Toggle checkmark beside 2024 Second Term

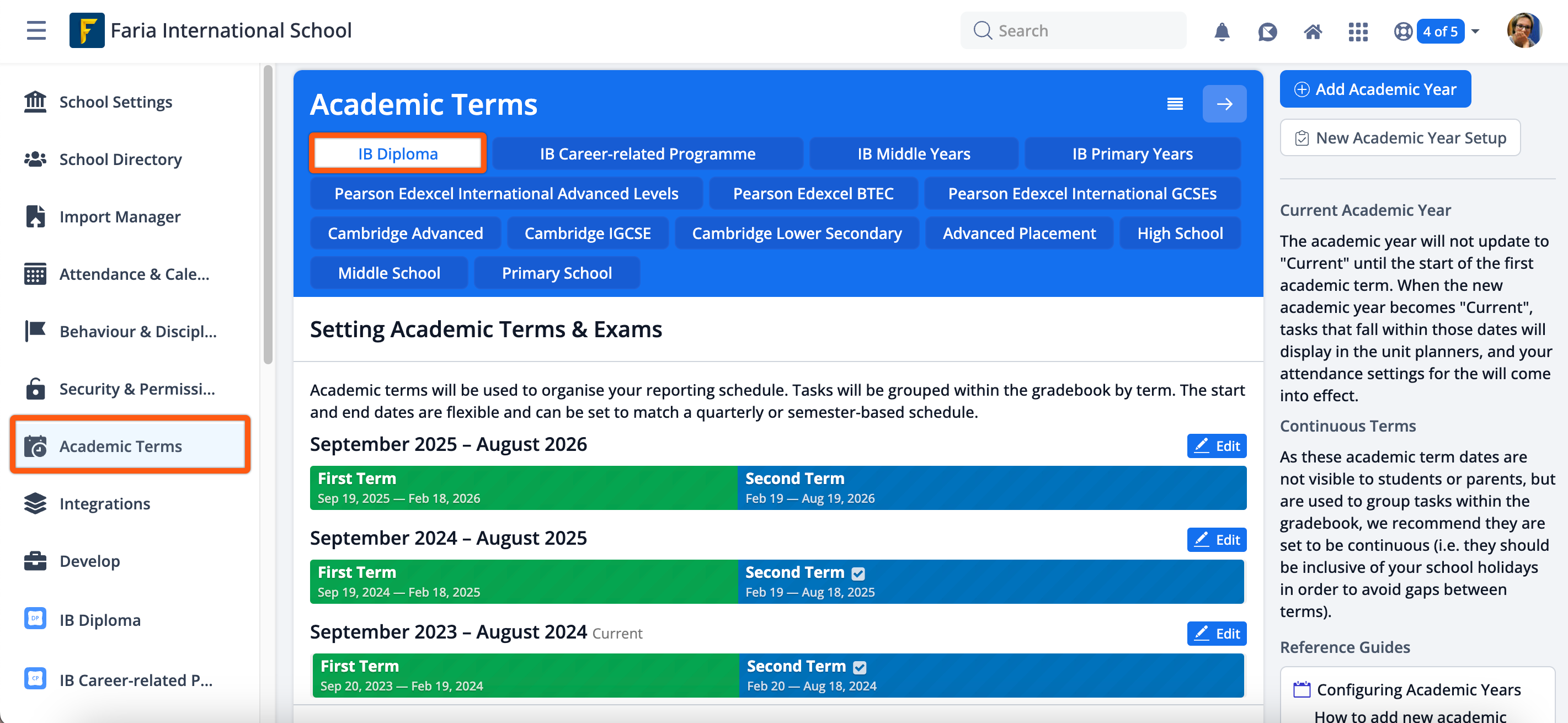point(859,667)
